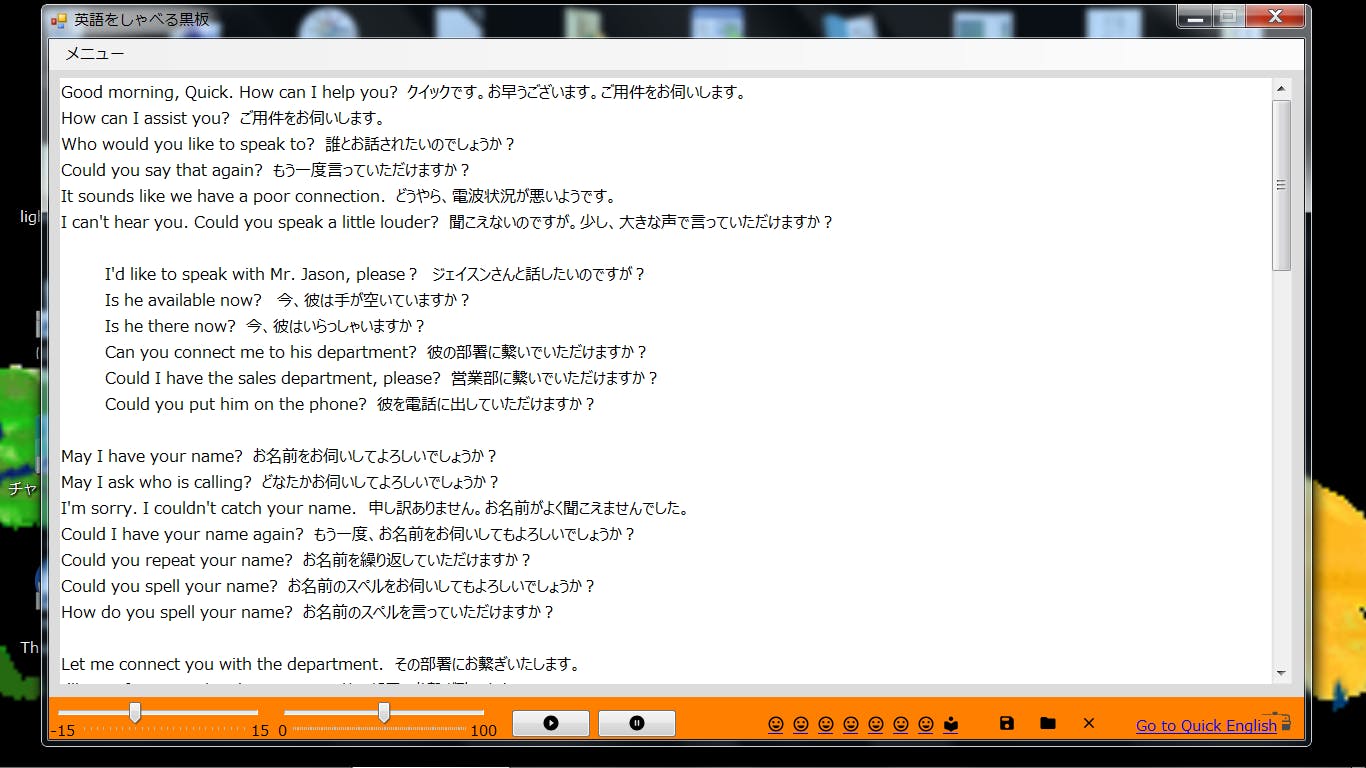Open the Go to Quick English link
Image resolution: width=1366 pixels, height=768 pixels.
pos(1205,726)
